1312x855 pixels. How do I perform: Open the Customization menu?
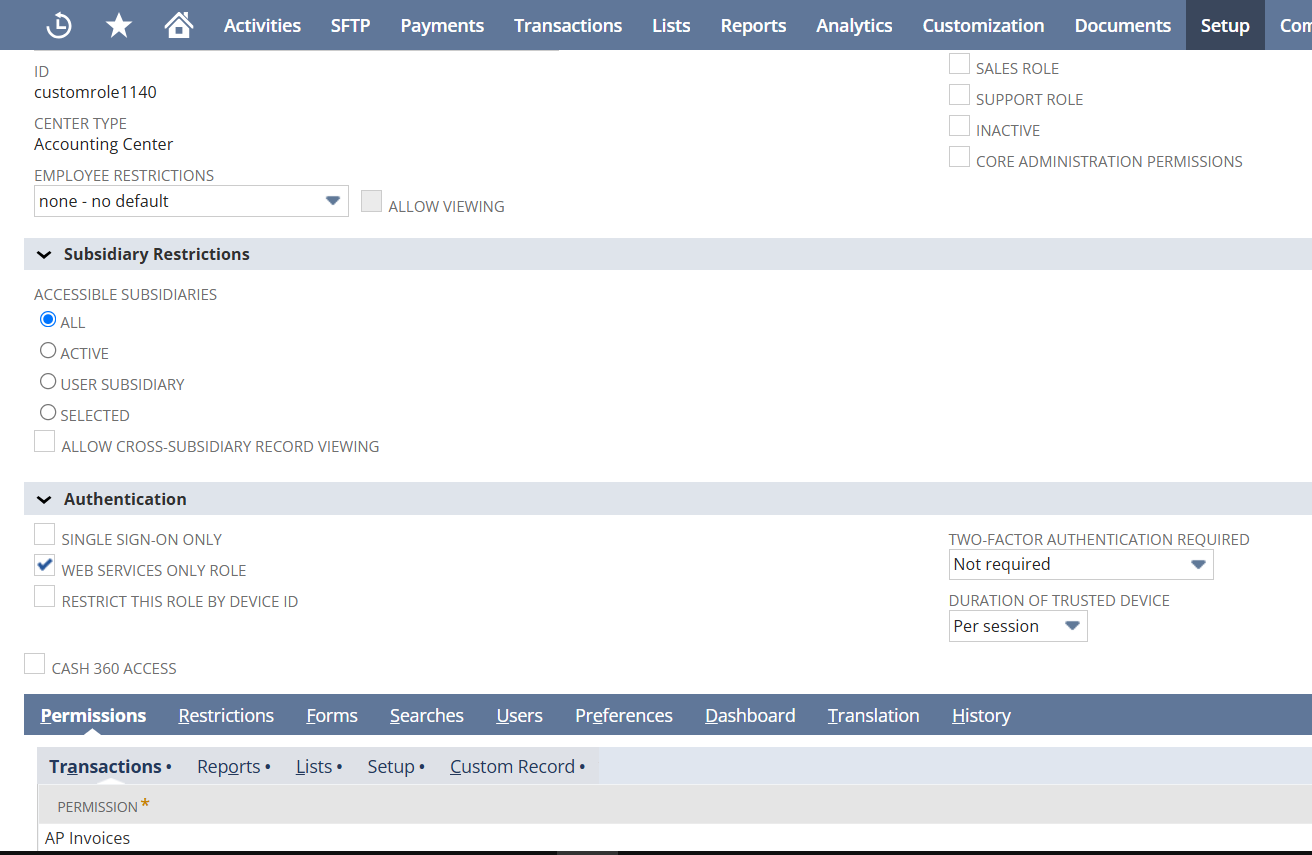coord(983,25)
